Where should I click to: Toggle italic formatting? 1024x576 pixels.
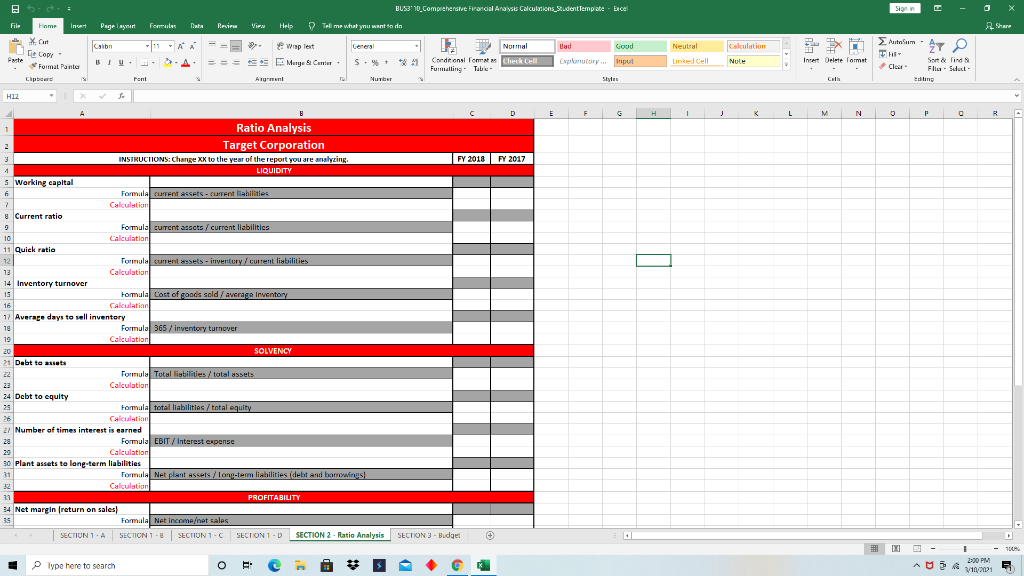[108, 61]
